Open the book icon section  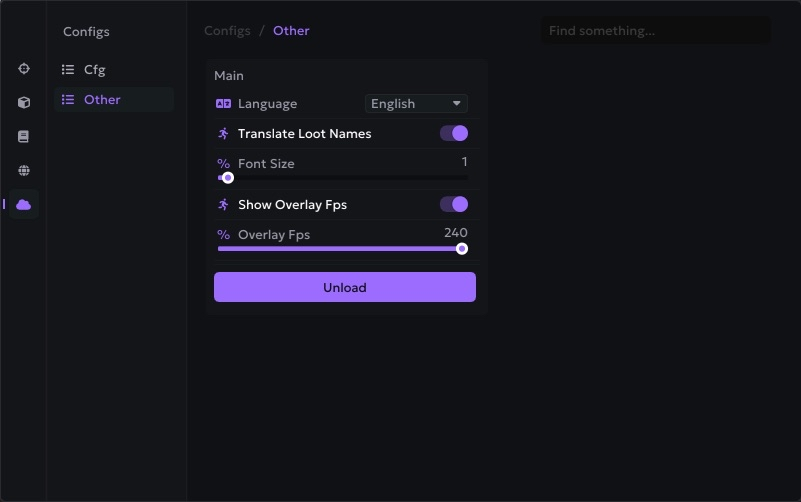tap(24, 137)
